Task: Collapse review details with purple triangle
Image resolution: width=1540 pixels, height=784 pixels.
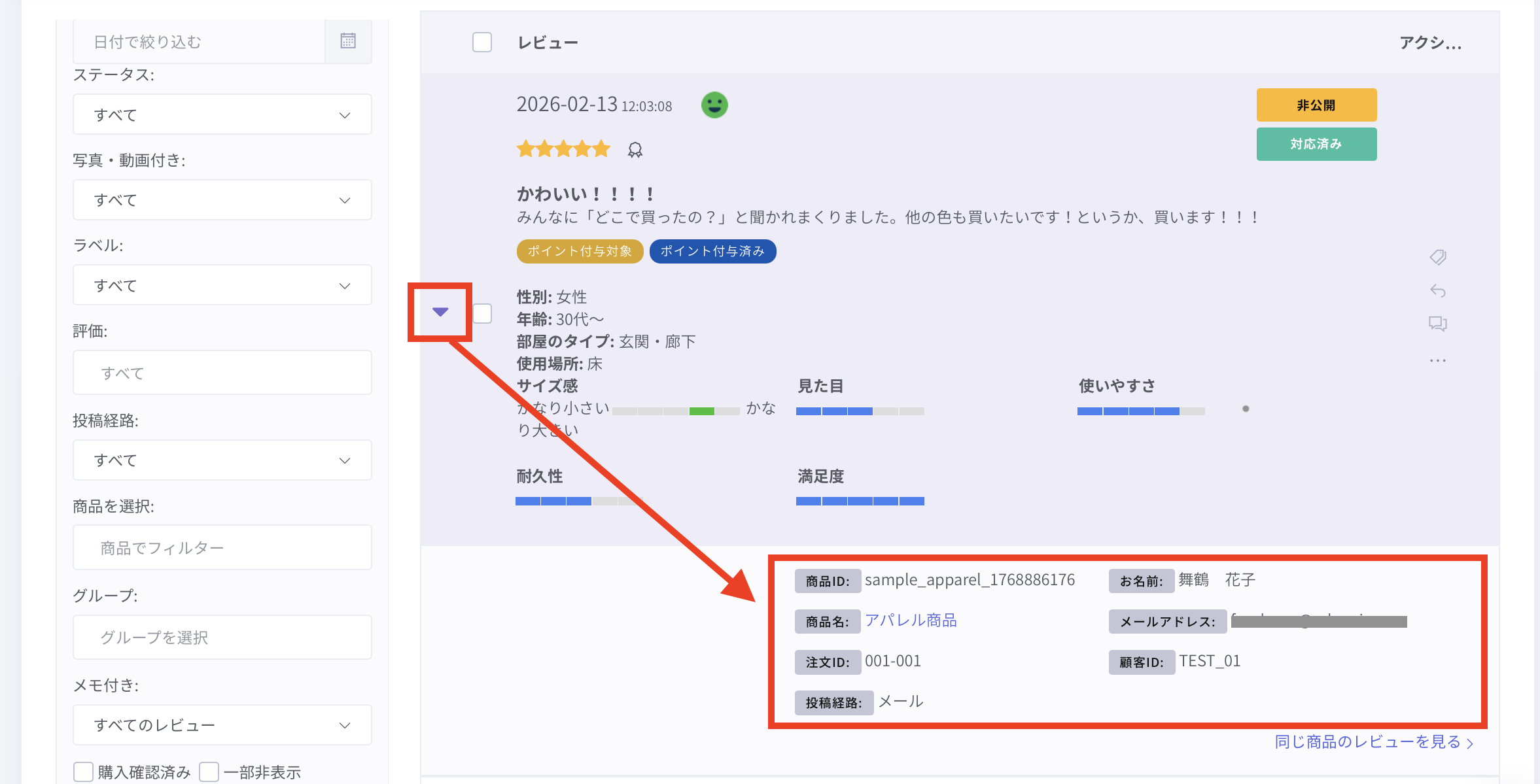Action: (440, 312)
